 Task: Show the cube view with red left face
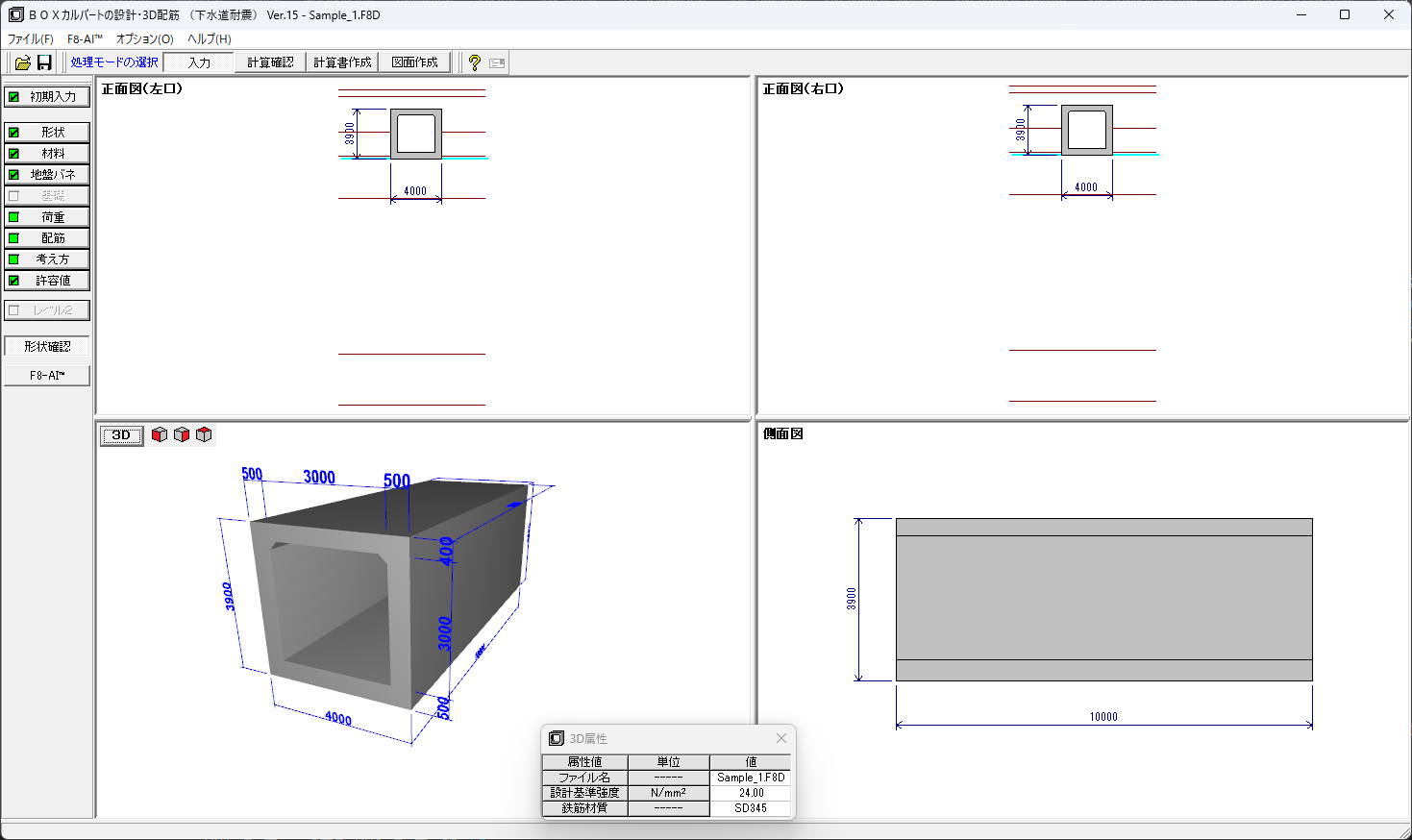tap(160, 435)
